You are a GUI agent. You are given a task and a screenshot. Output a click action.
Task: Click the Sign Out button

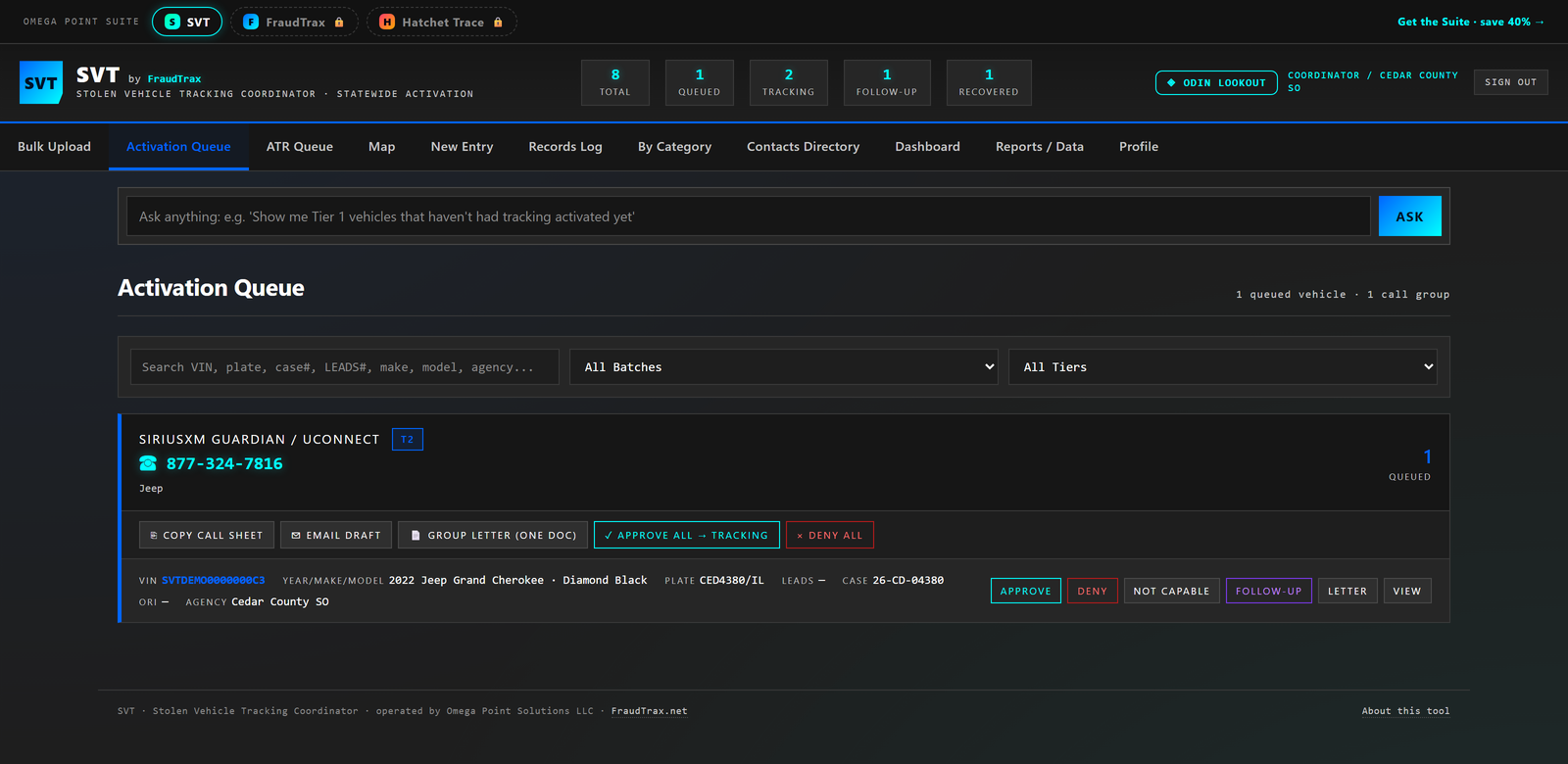(1511, 82)
